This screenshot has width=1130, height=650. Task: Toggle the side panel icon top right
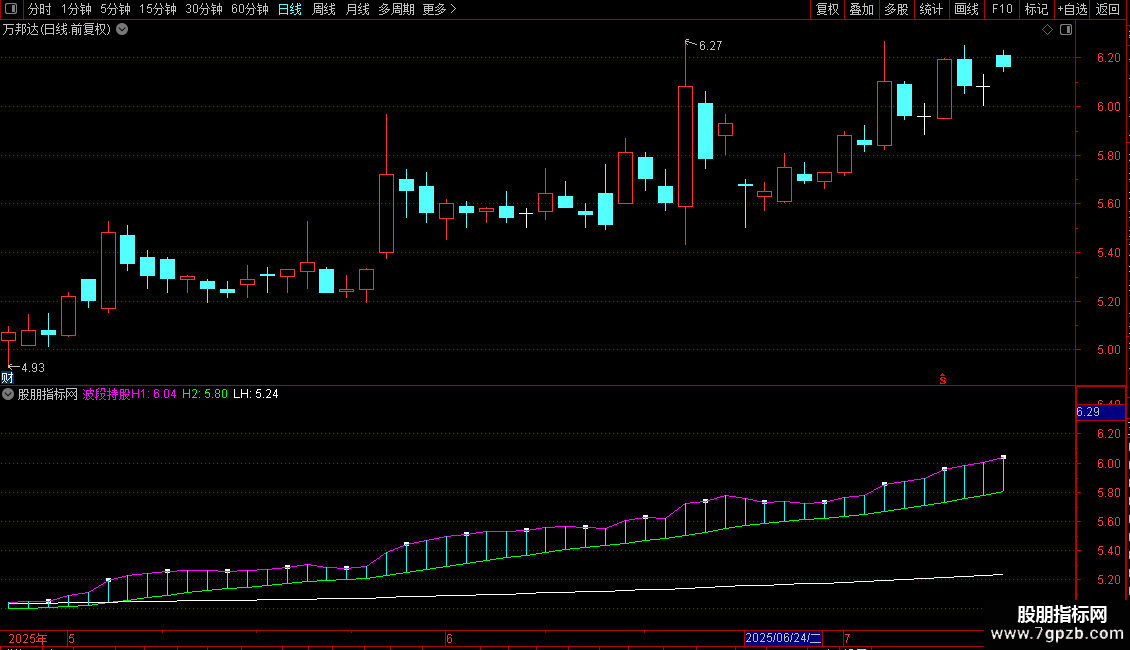coord(1066,30)
